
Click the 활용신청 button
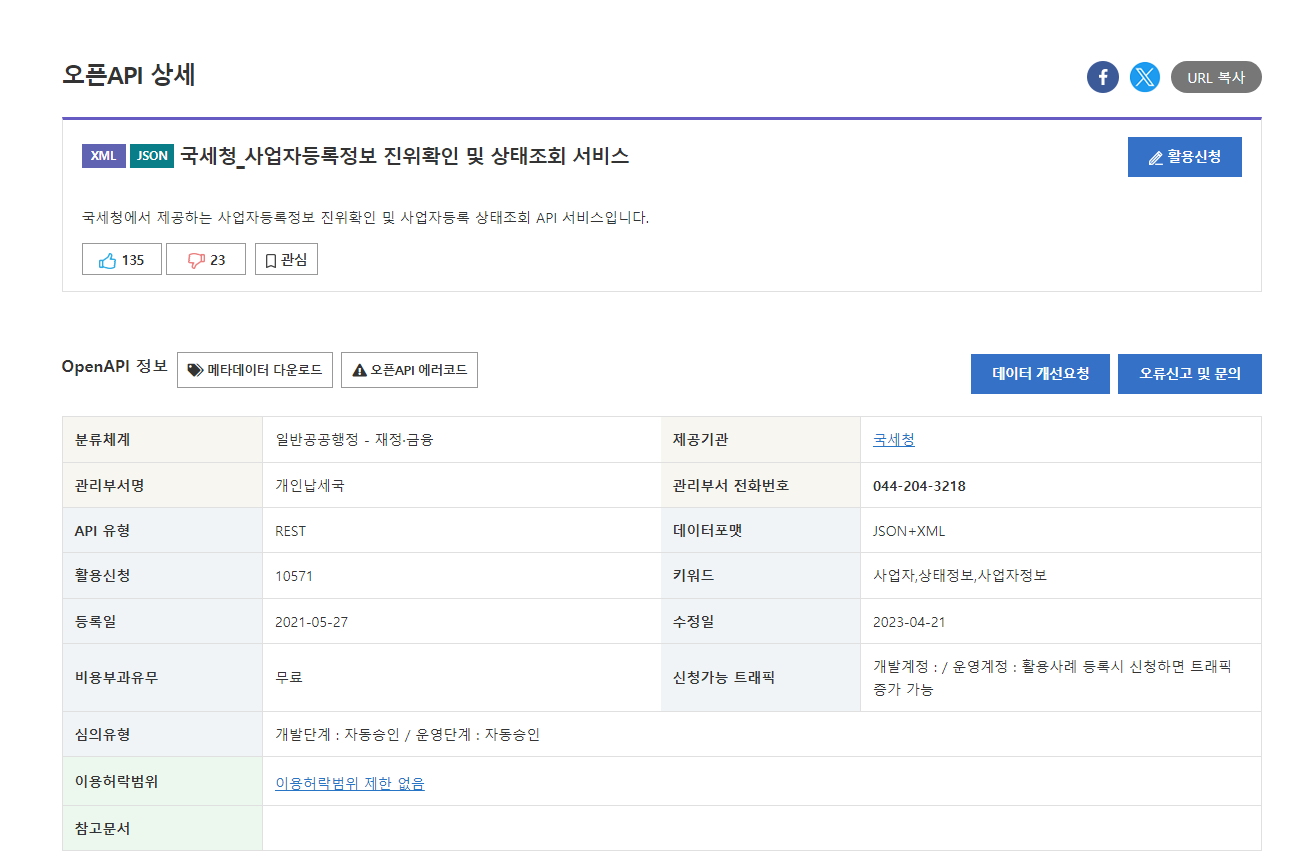[1185, 157]
